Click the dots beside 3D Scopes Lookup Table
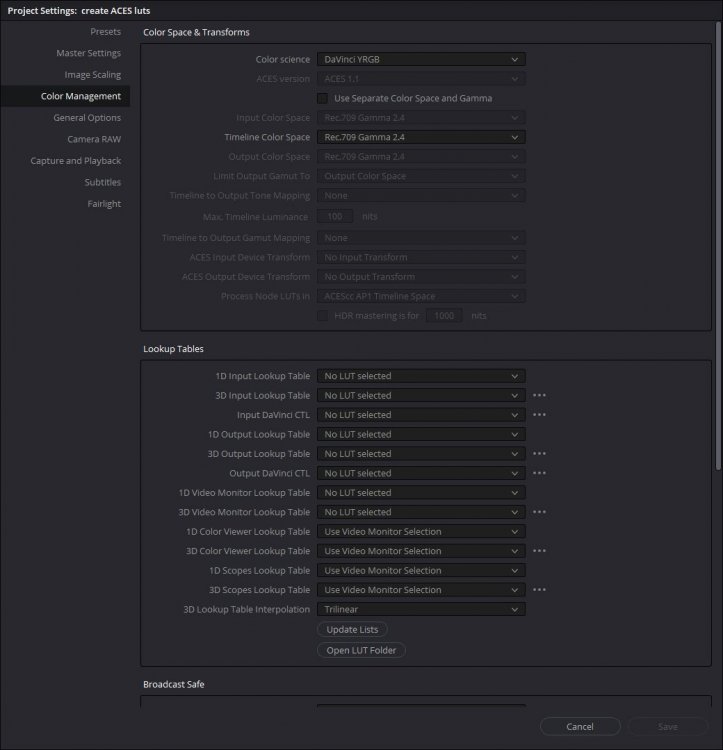The height and width of the screenshot is (750, 723). click(x=539, y=590)
